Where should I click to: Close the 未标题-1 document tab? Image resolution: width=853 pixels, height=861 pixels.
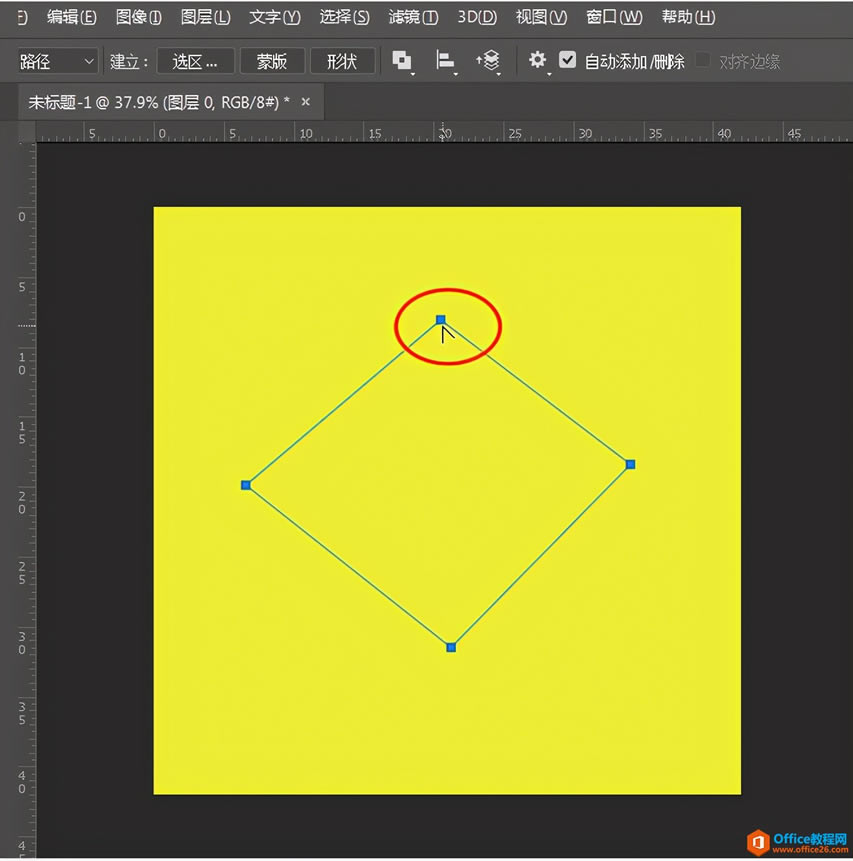pos(306,102)
